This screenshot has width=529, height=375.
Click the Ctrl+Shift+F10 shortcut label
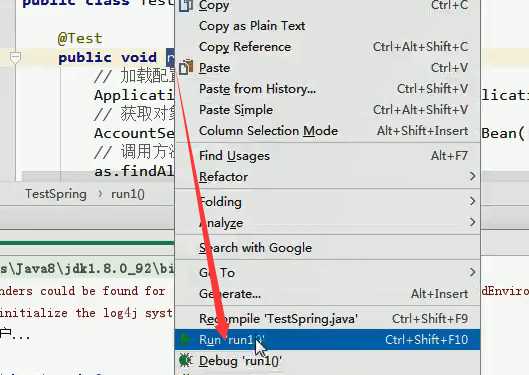pos(426,340)
